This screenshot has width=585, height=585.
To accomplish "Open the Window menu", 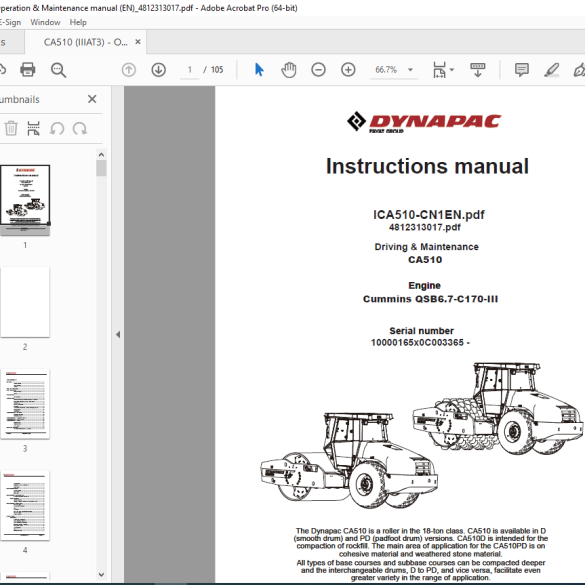I will click(x=45, y=22).
